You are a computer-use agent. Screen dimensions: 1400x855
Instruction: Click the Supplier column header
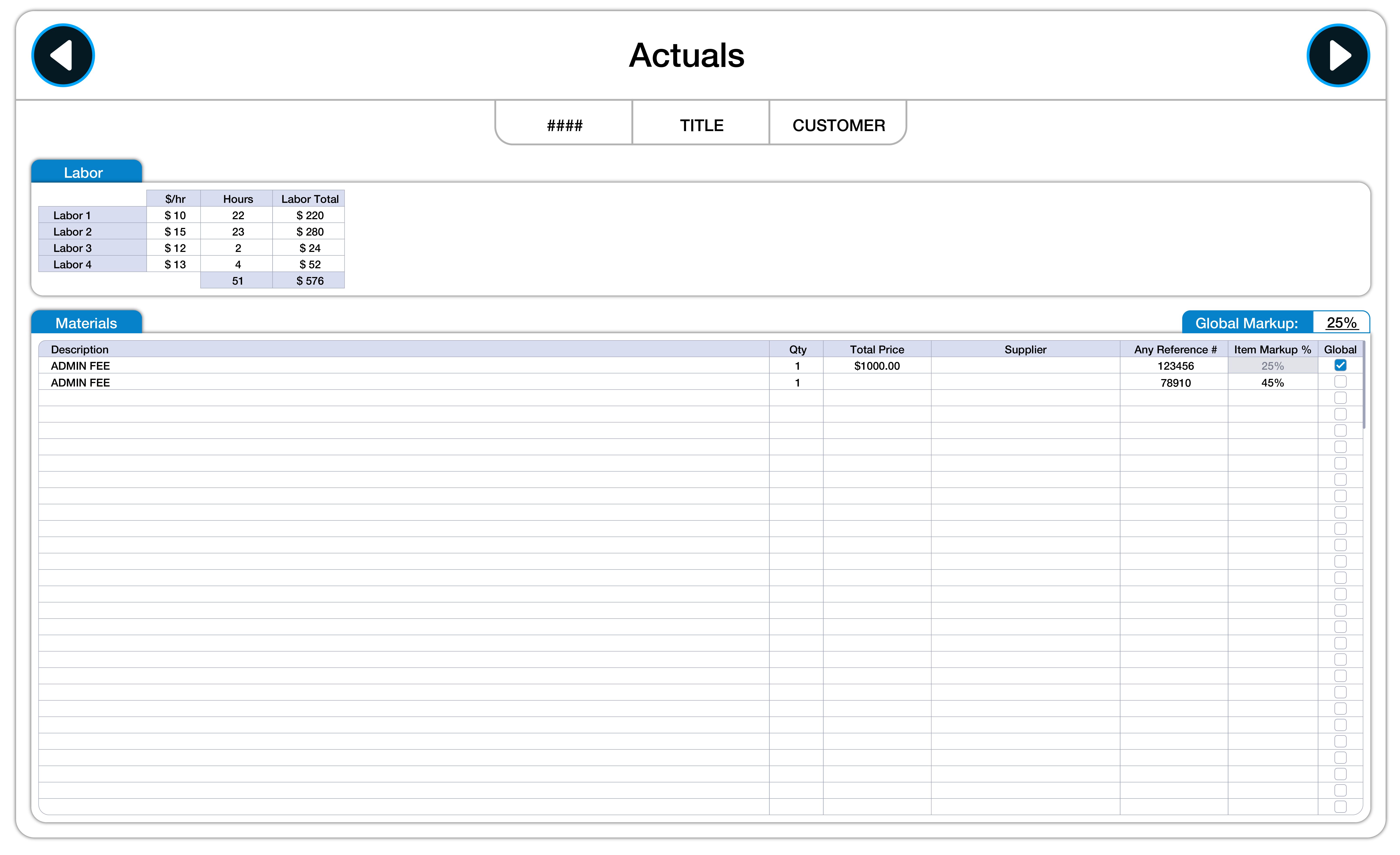(x=1025, y=349)
